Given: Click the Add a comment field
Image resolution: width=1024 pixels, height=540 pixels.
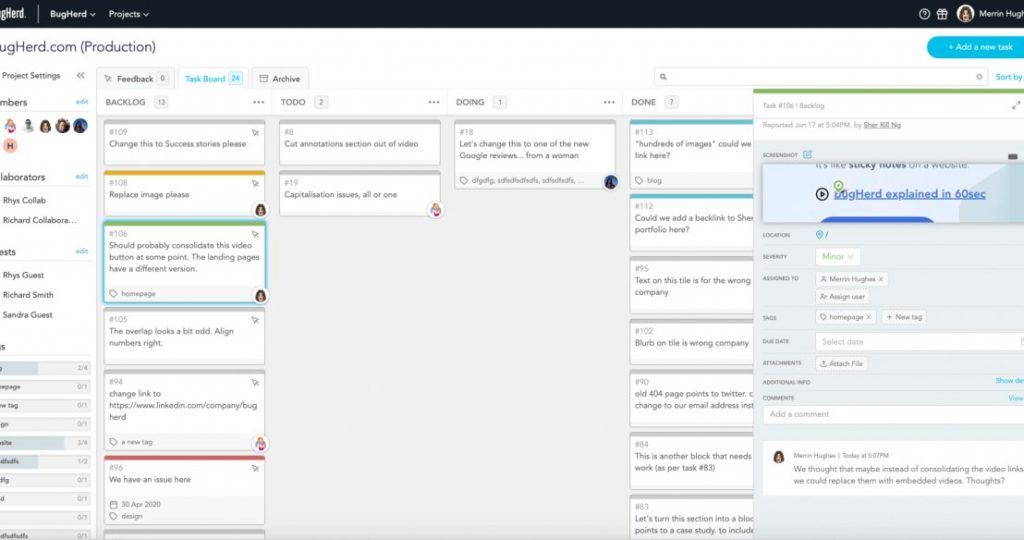Looking at the screenshot, I should point(893,414).
